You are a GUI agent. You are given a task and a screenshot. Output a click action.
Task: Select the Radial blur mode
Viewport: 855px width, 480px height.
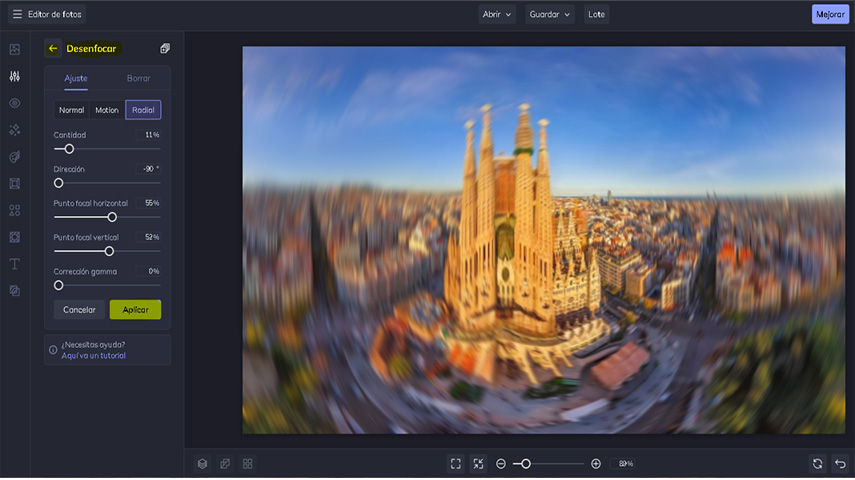pyautogui.click(x=143, y=110)
